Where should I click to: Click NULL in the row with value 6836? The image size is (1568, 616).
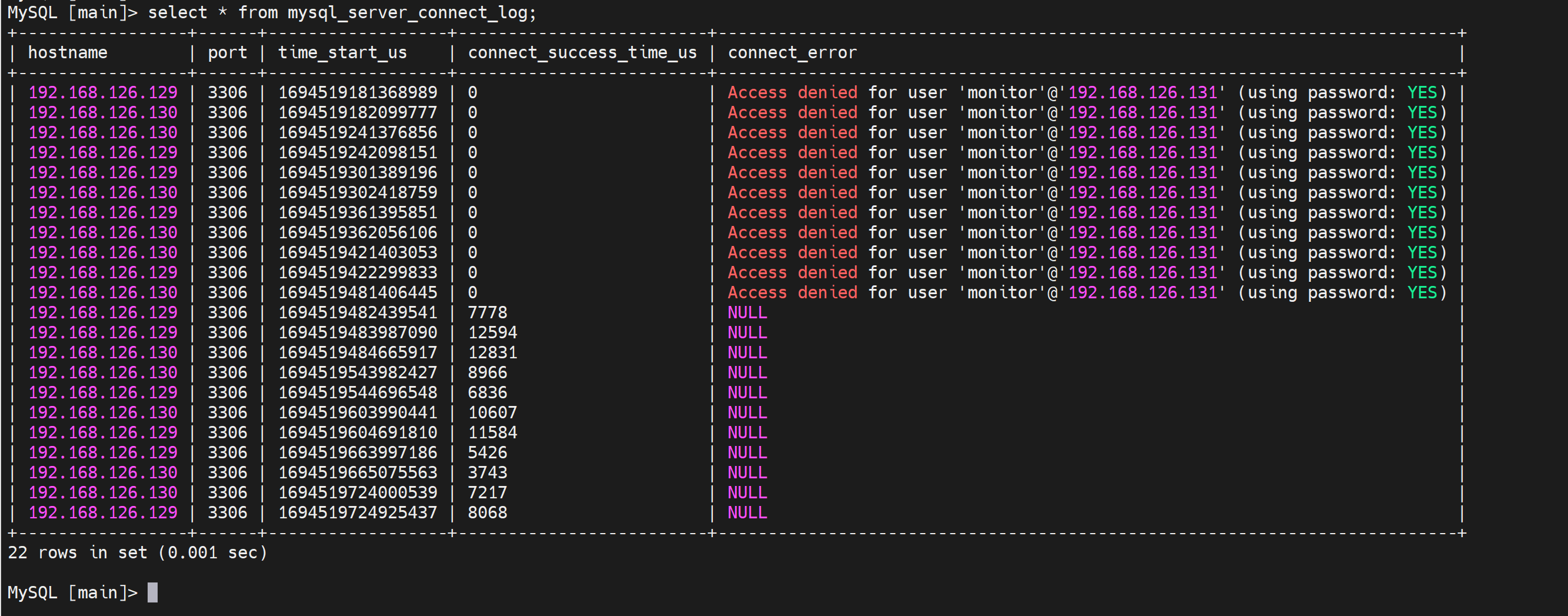(x=747, y=392)
